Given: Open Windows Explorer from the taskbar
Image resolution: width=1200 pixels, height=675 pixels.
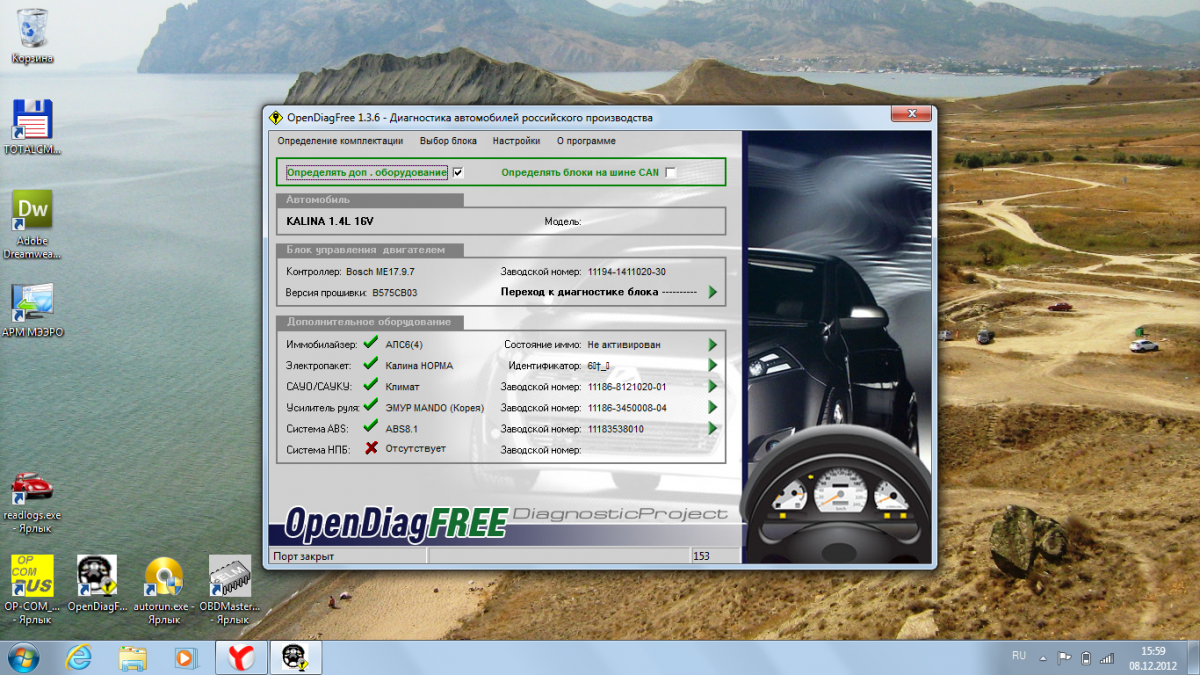Looking at the screenshot, I should tap(133, 657).
